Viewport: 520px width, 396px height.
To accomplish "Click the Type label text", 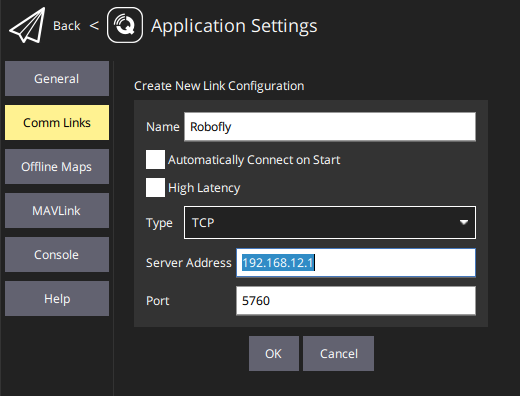I will [159, 223].
